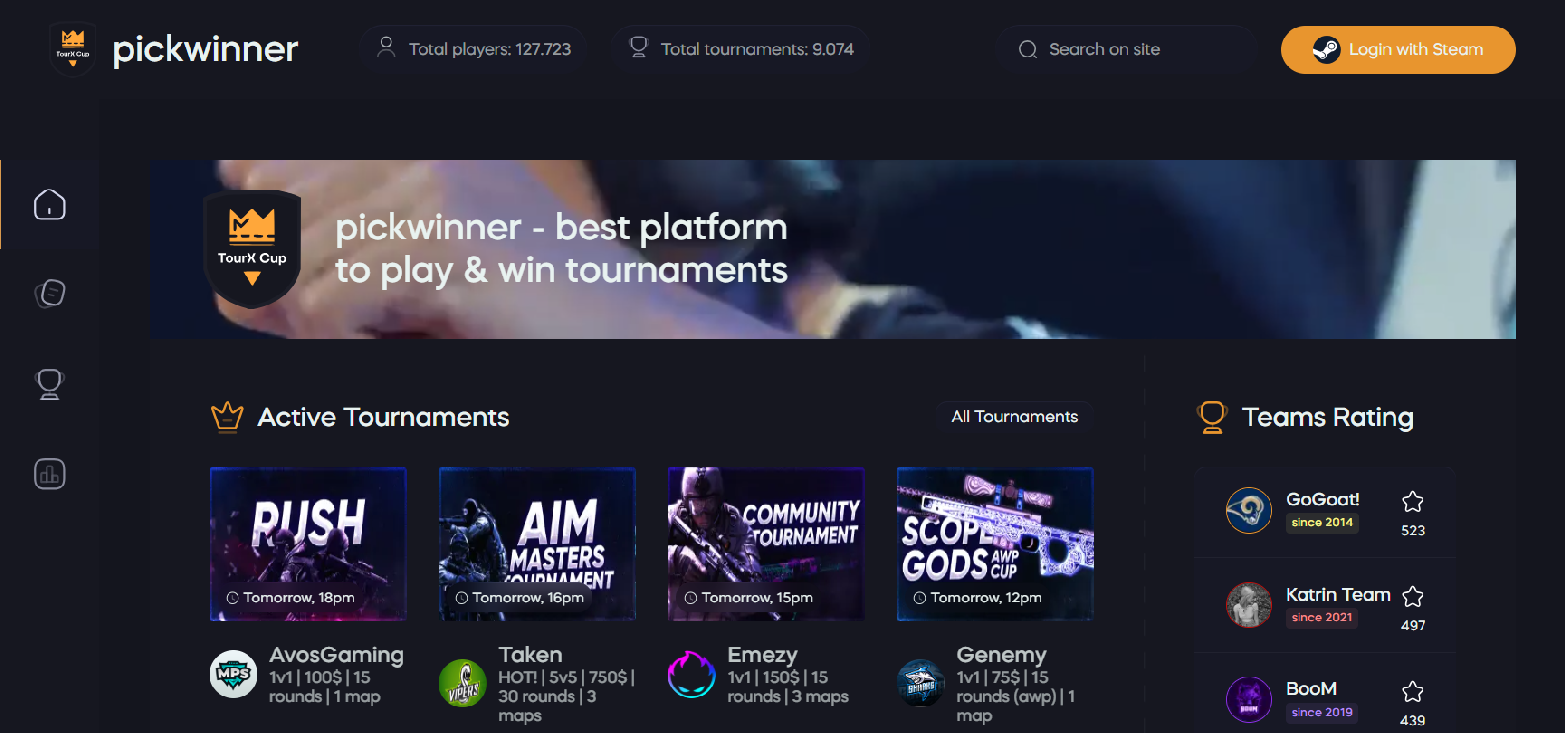Click the Active Tournaments crown icon
The image size is (1565, 733).
tap(228, 417)
